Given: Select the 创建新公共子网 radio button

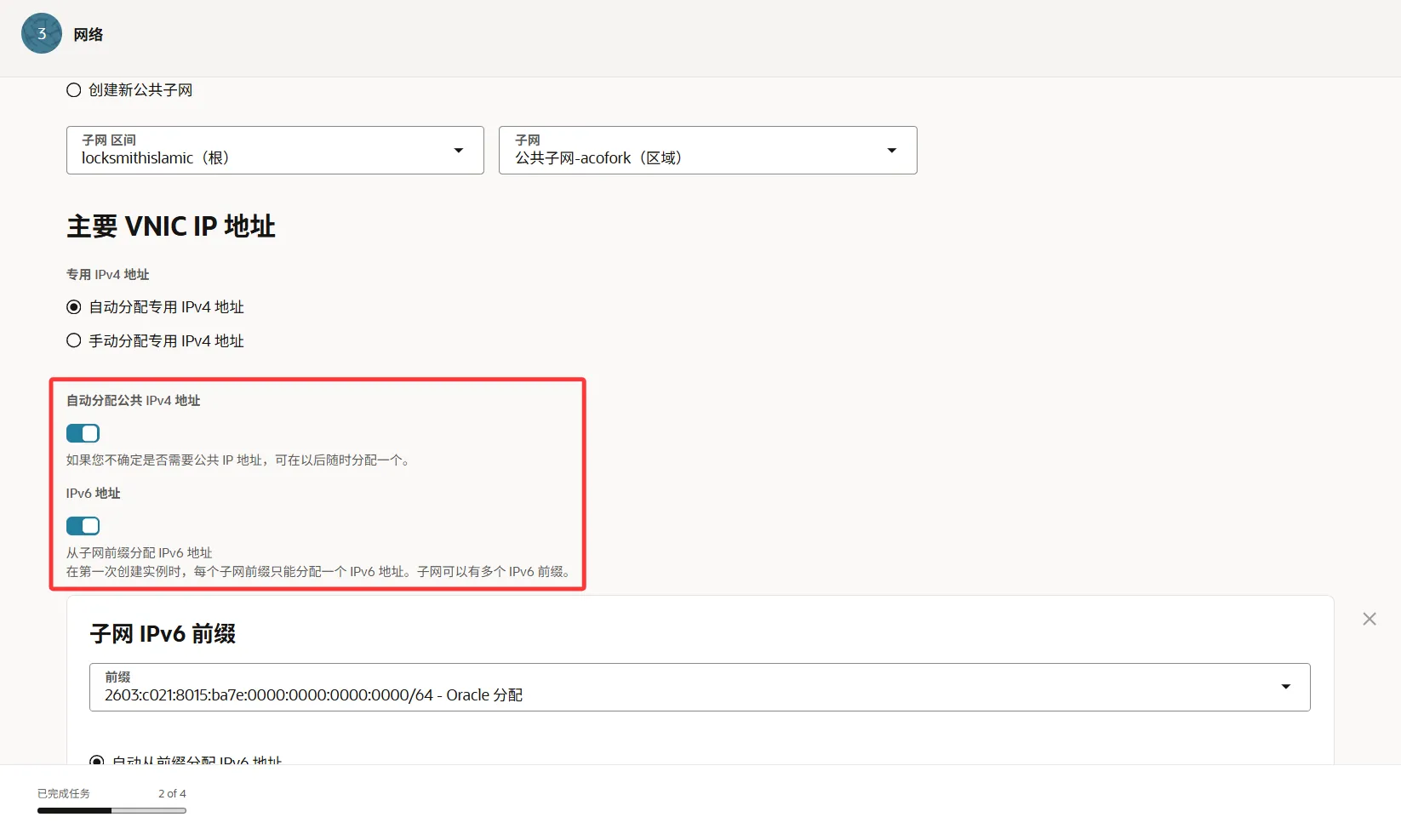Looking at the screenshot, I should click(74, 90).
